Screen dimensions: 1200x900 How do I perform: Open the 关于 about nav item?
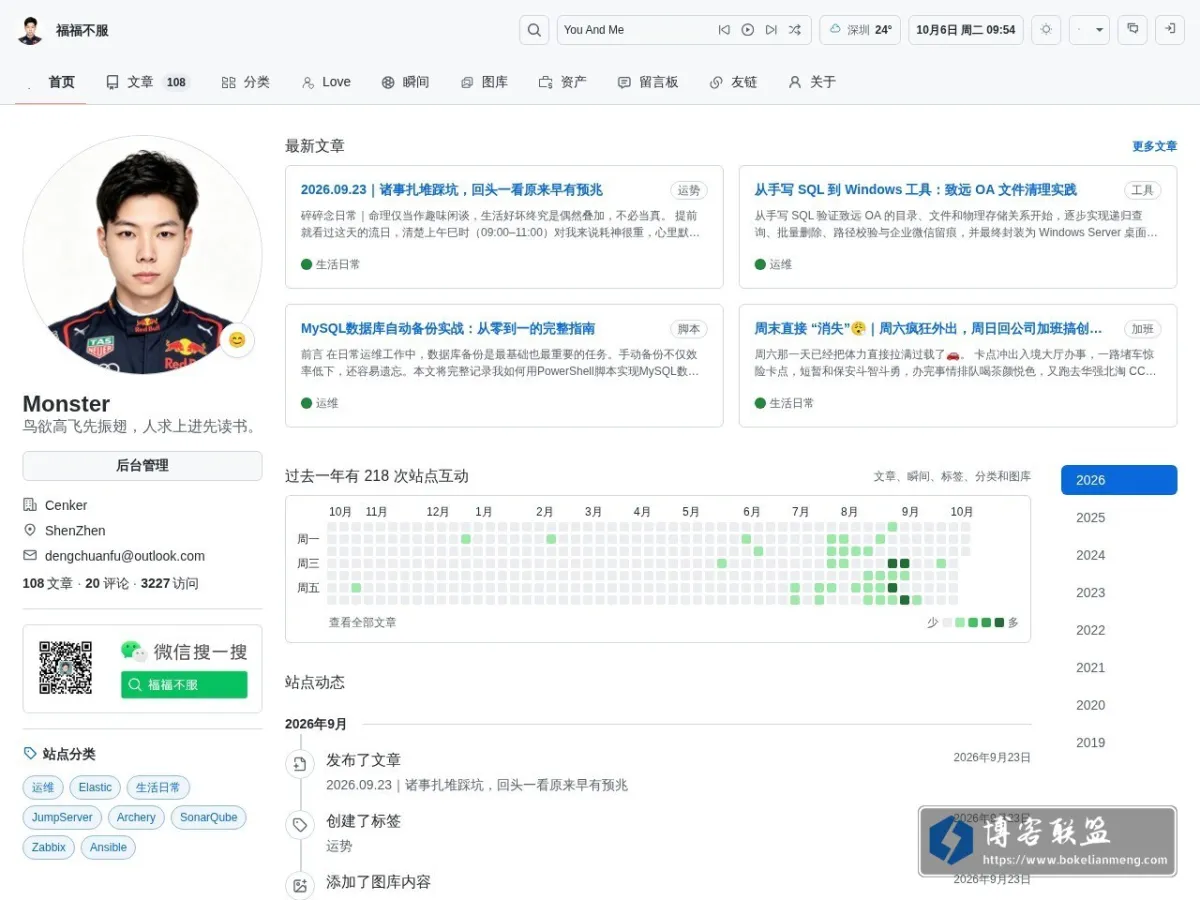point(812,82)
